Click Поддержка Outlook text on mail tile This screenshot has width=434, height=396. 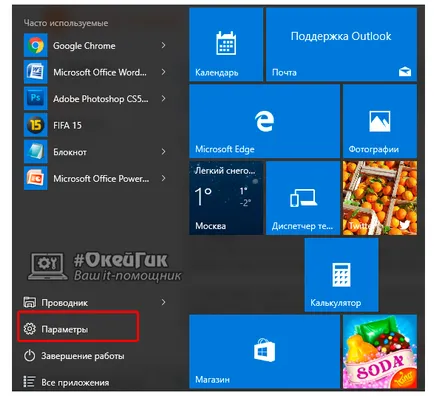tap(341, 36)
